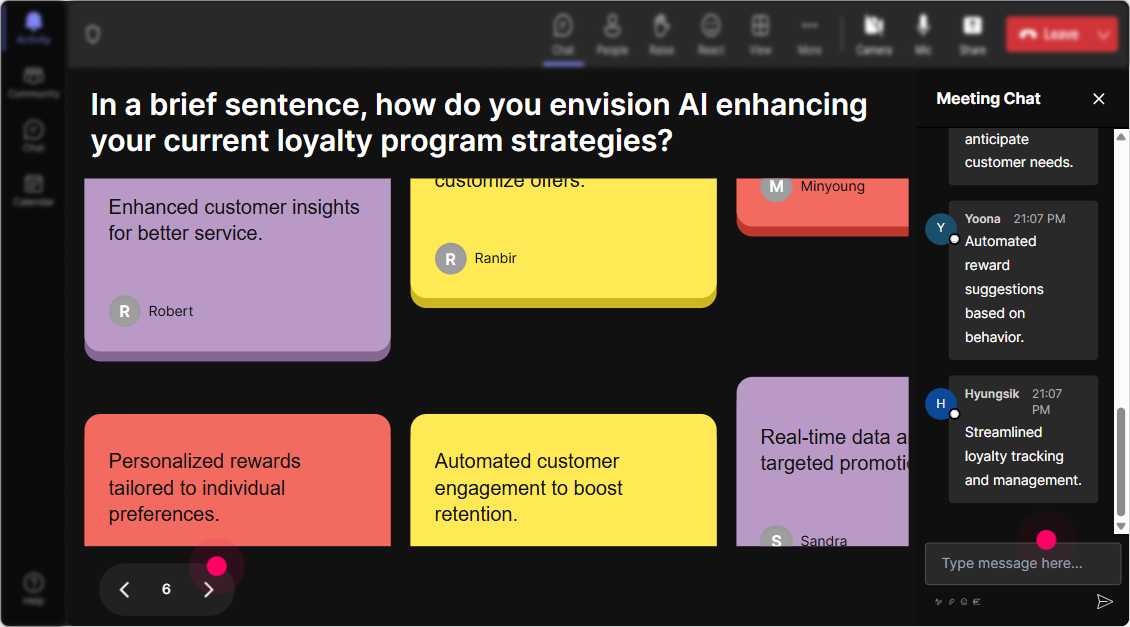Attach a file using the paperclip icon
1130x627 pixels.
[x=951, y=602]
